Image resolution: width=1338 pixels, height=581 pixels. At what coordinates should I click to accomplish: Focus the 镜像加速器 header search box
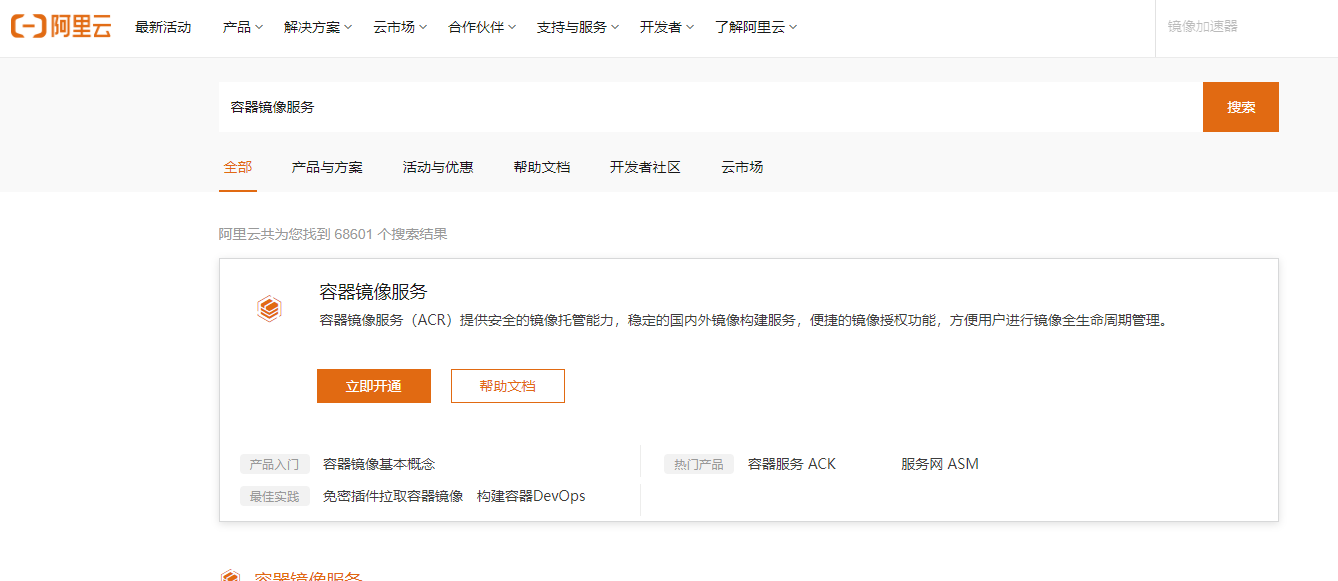coord(1246,27)
